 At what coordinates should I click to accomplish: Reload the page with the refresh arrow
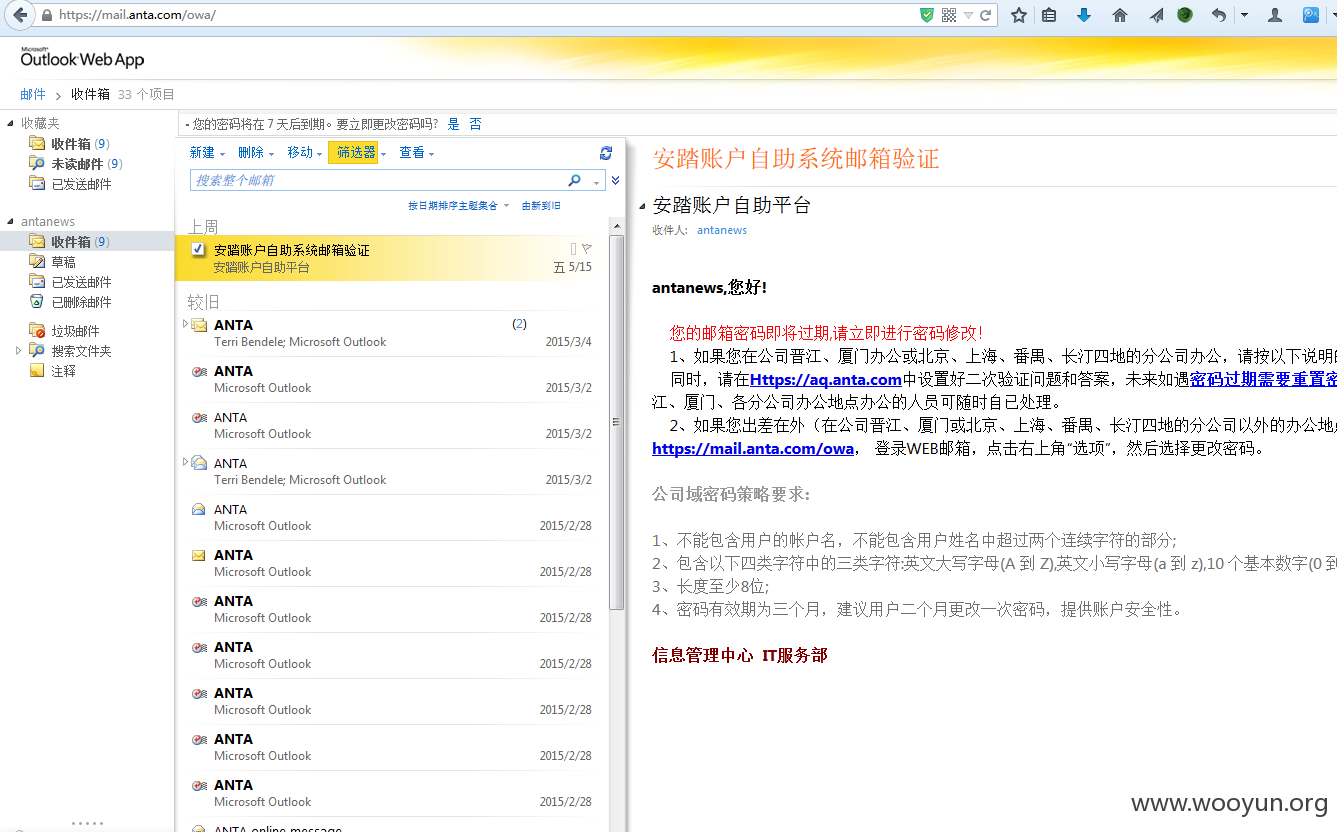985,15
